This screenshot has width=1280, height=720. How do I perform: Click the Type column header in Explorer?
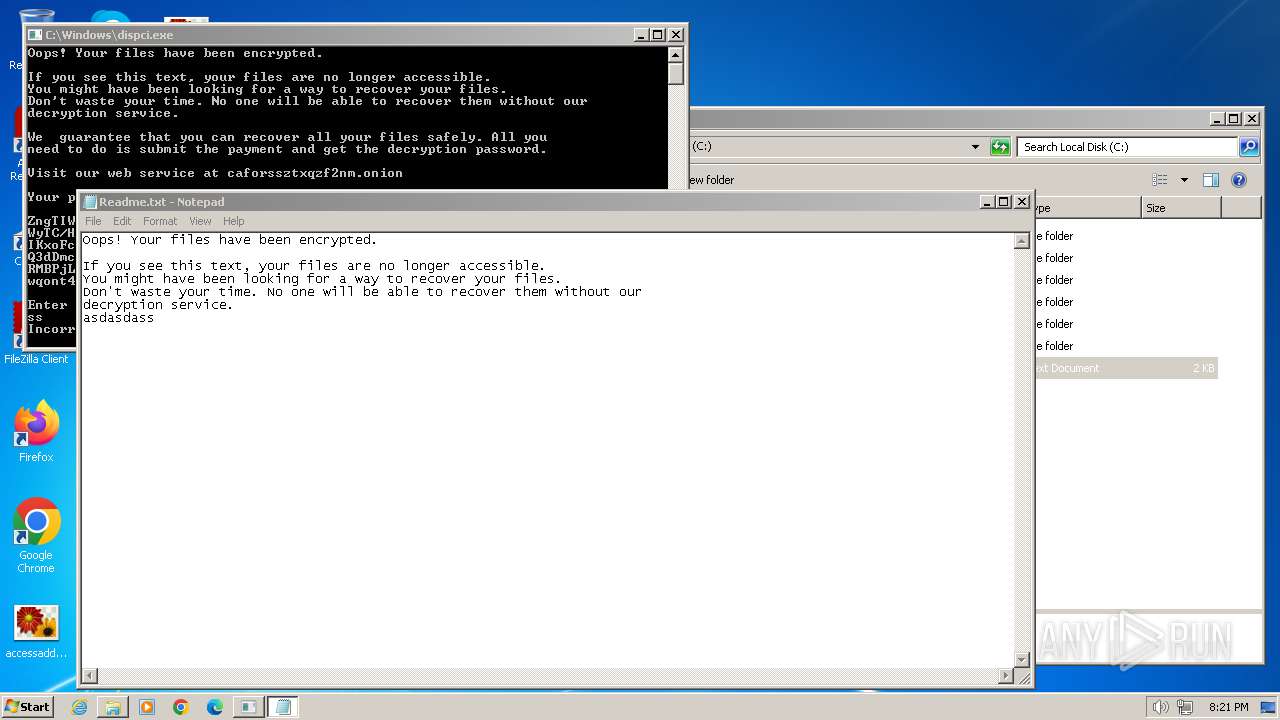(1088, 208)
